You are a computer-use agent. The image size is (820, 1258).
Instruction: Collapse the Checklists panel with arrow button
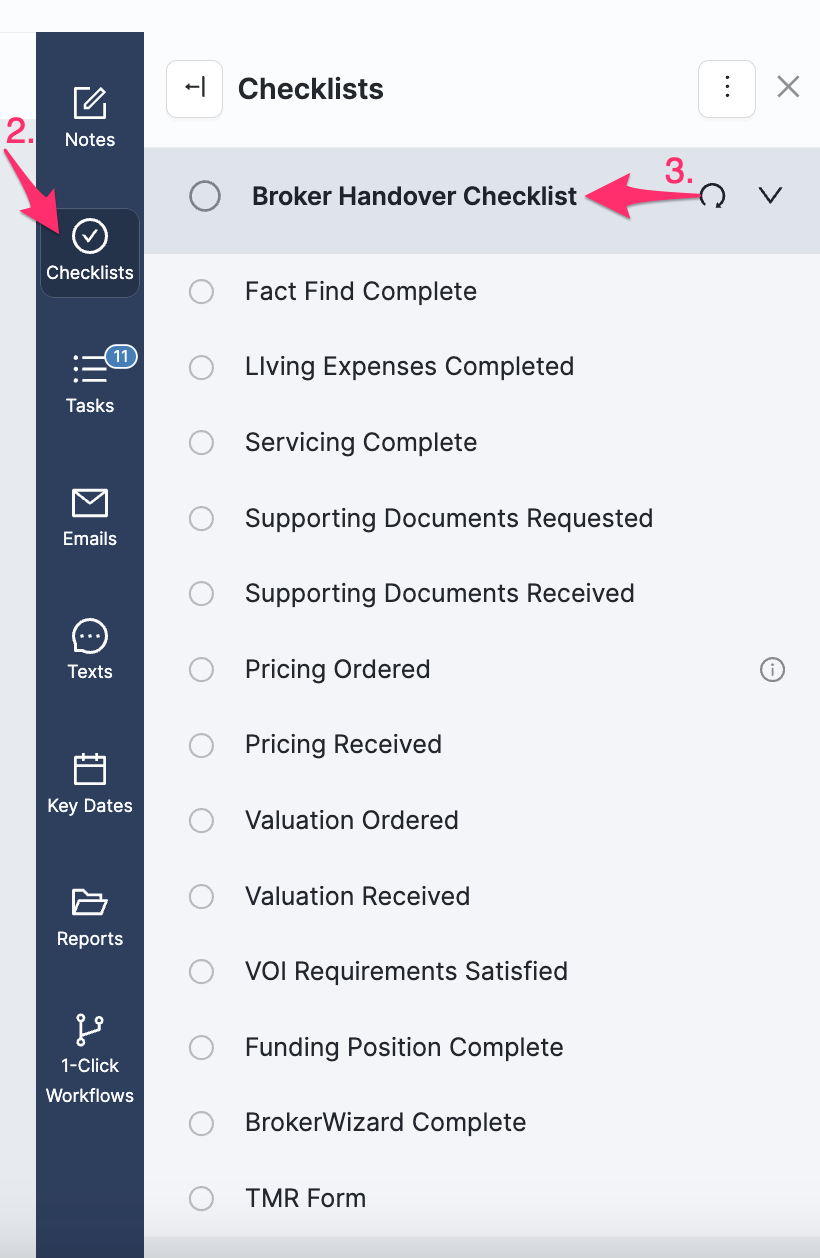tap(194, 89)
